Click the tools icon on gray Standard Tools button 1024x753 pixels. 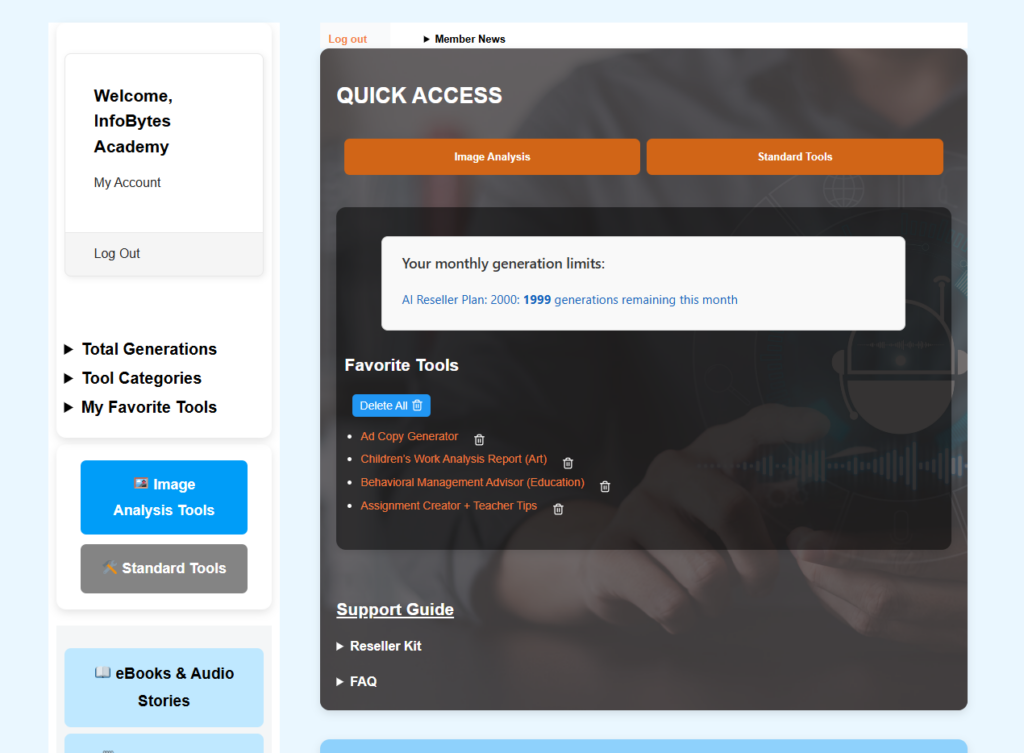tap(110, 567)
